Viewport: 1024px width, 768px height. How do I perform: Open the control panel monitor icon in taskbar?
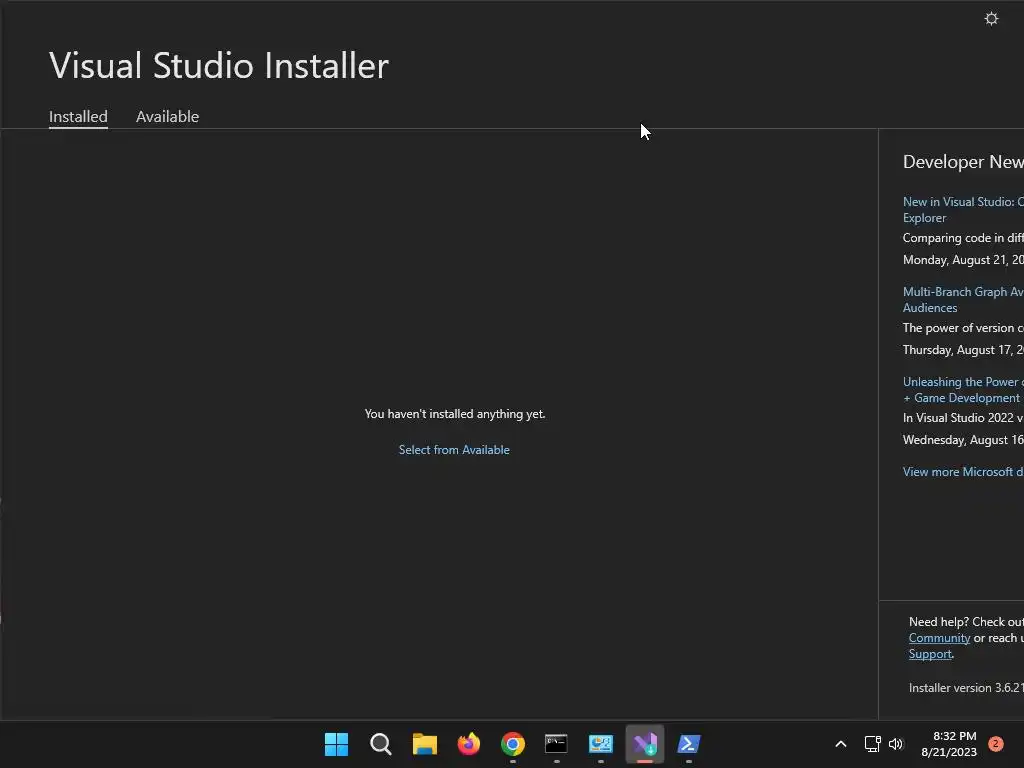pyautogui.click(x=601, y=744)
